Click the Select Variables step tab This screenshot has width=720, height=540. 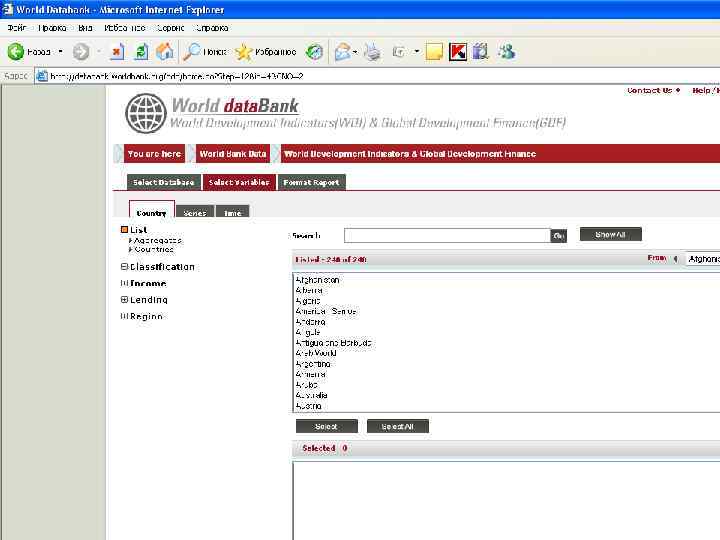pos(239,182)
